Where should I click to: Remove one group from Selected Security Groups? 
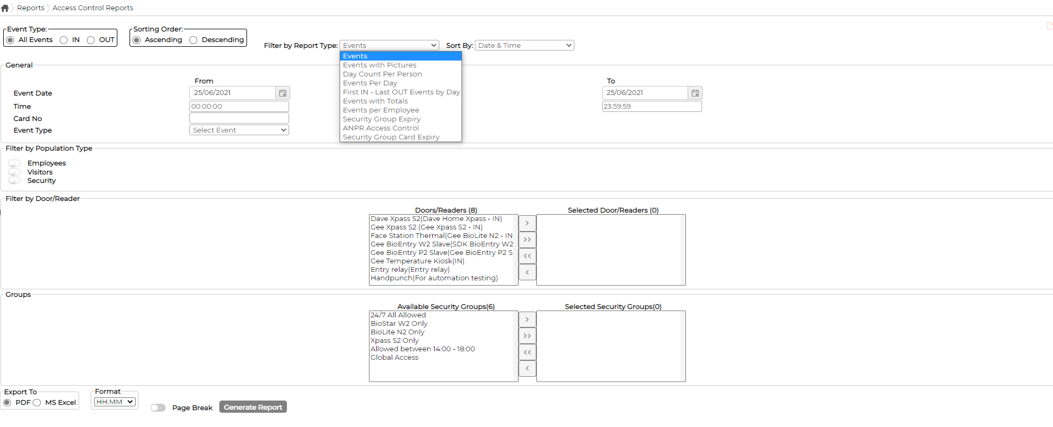pyautogui.click(x=527, y=369)
